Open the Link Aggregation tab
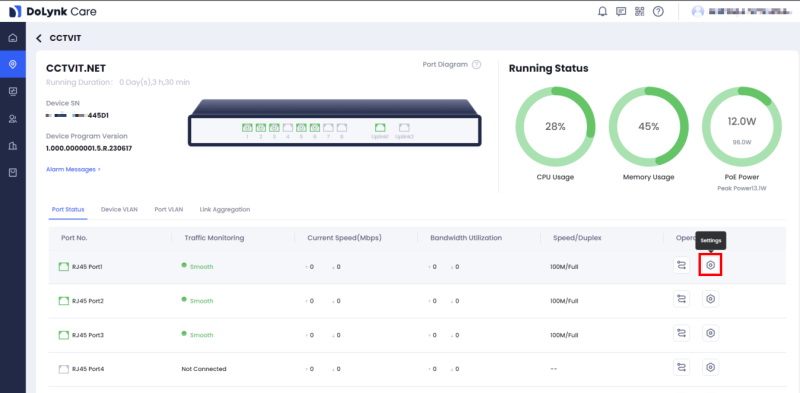The image size is (800, 393). point(225,209)
